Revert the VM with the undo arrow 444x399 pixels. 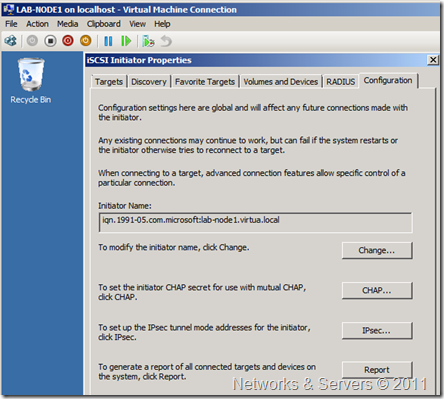(x=166, y=41)
